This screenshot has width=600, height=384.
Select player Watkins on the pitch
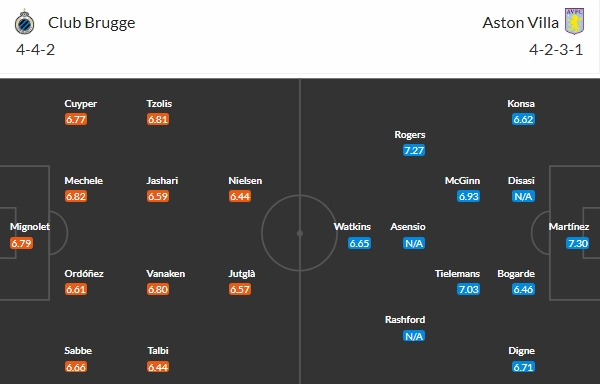[352, 227]
